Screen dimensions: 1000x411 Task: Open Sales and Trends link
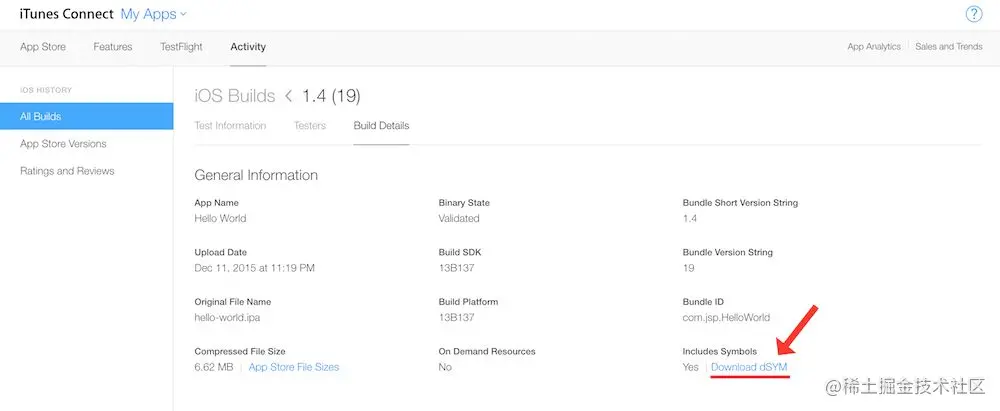(948, 47)
